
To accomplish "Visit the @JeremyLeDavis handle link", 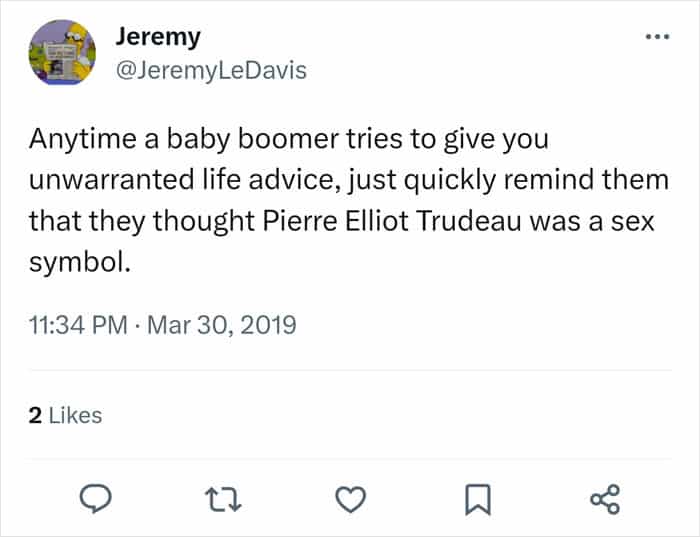I will coord(211,71).
